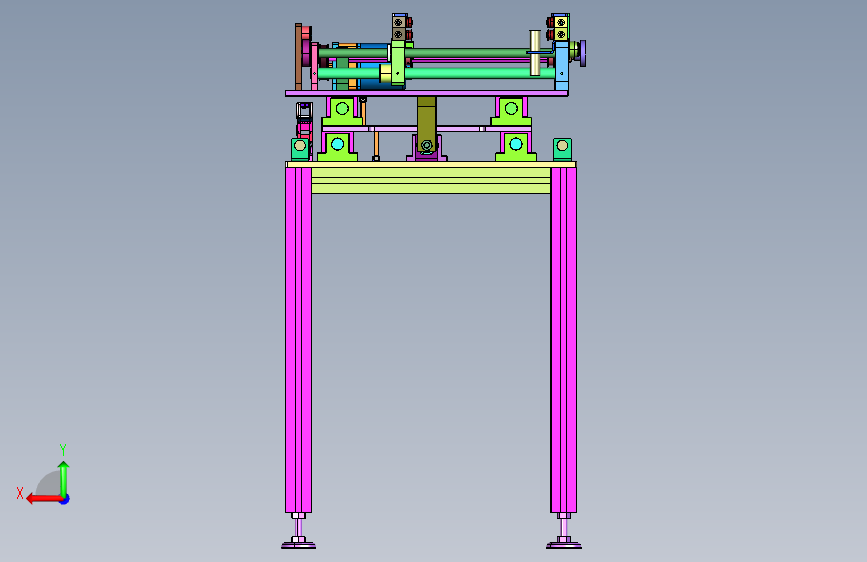Image resolution: width=867 pixels, height=562 pixels.
Task: Click the green Y axis arrow of the triad
Action: pyautogui.click(x=64, y=478)
